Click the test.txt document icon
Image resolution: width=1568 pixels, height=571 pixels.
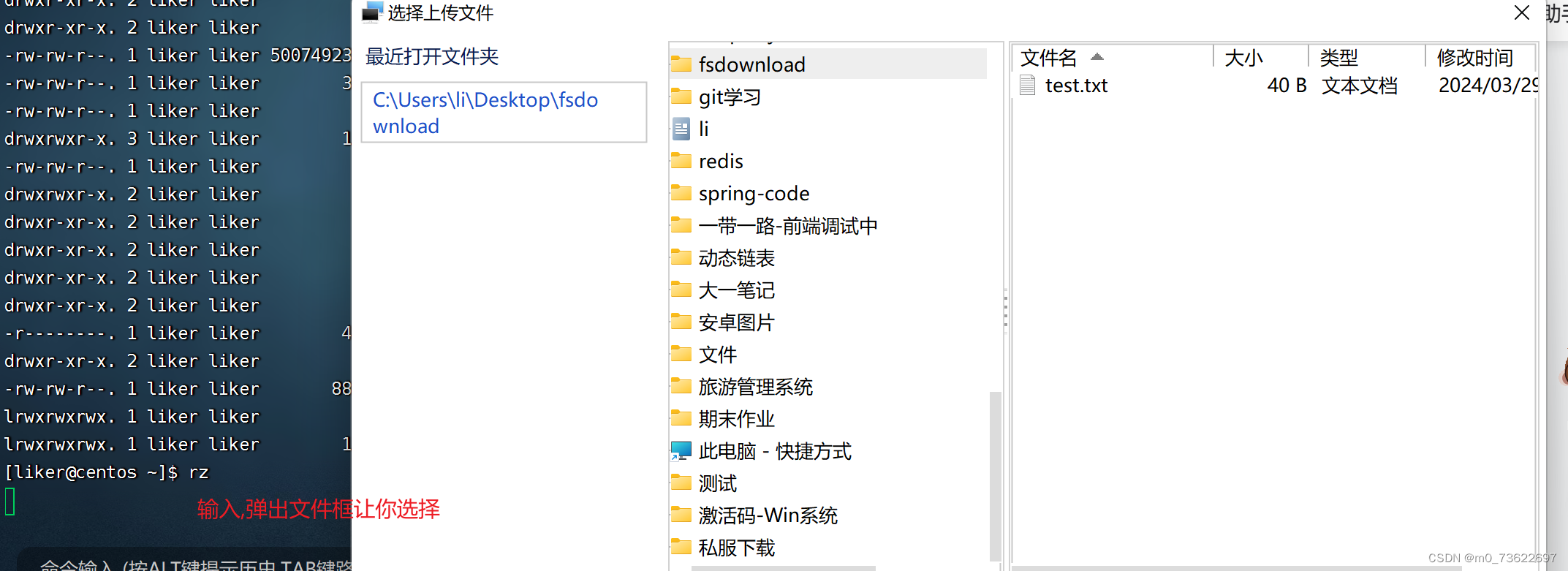1028,86
